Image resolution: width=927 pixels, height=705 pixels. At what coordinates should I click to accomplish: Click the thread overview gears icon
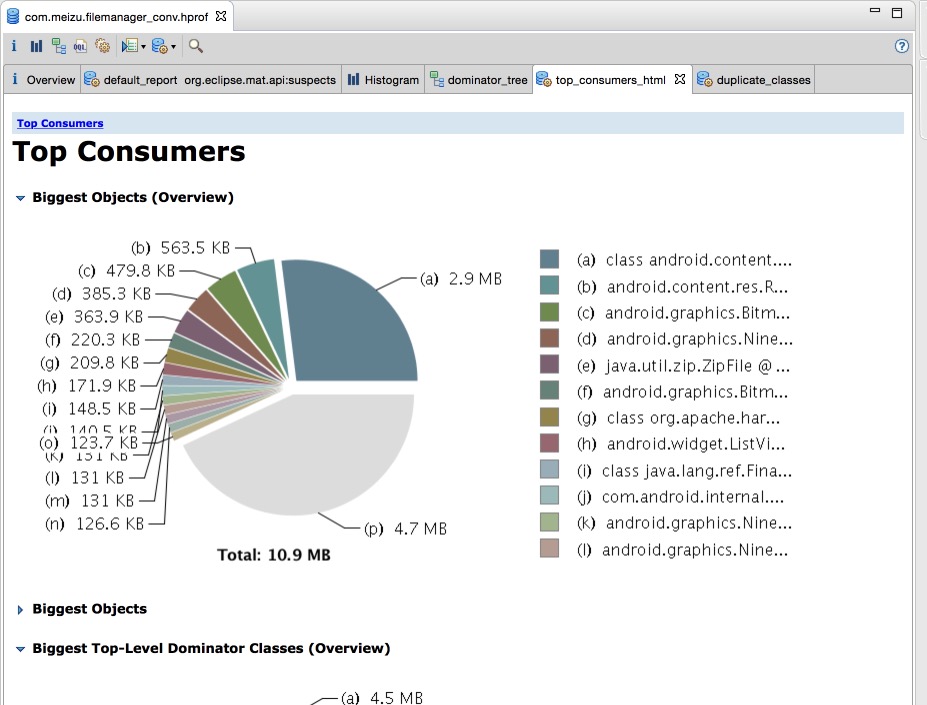point(102,46)
